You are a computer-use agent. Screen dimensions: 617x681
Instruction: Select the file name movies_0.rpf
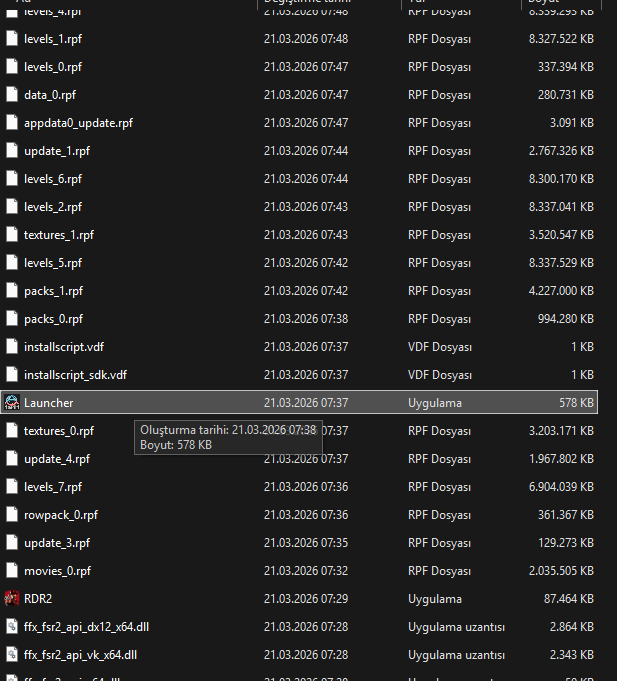click(x=57, y=571)
